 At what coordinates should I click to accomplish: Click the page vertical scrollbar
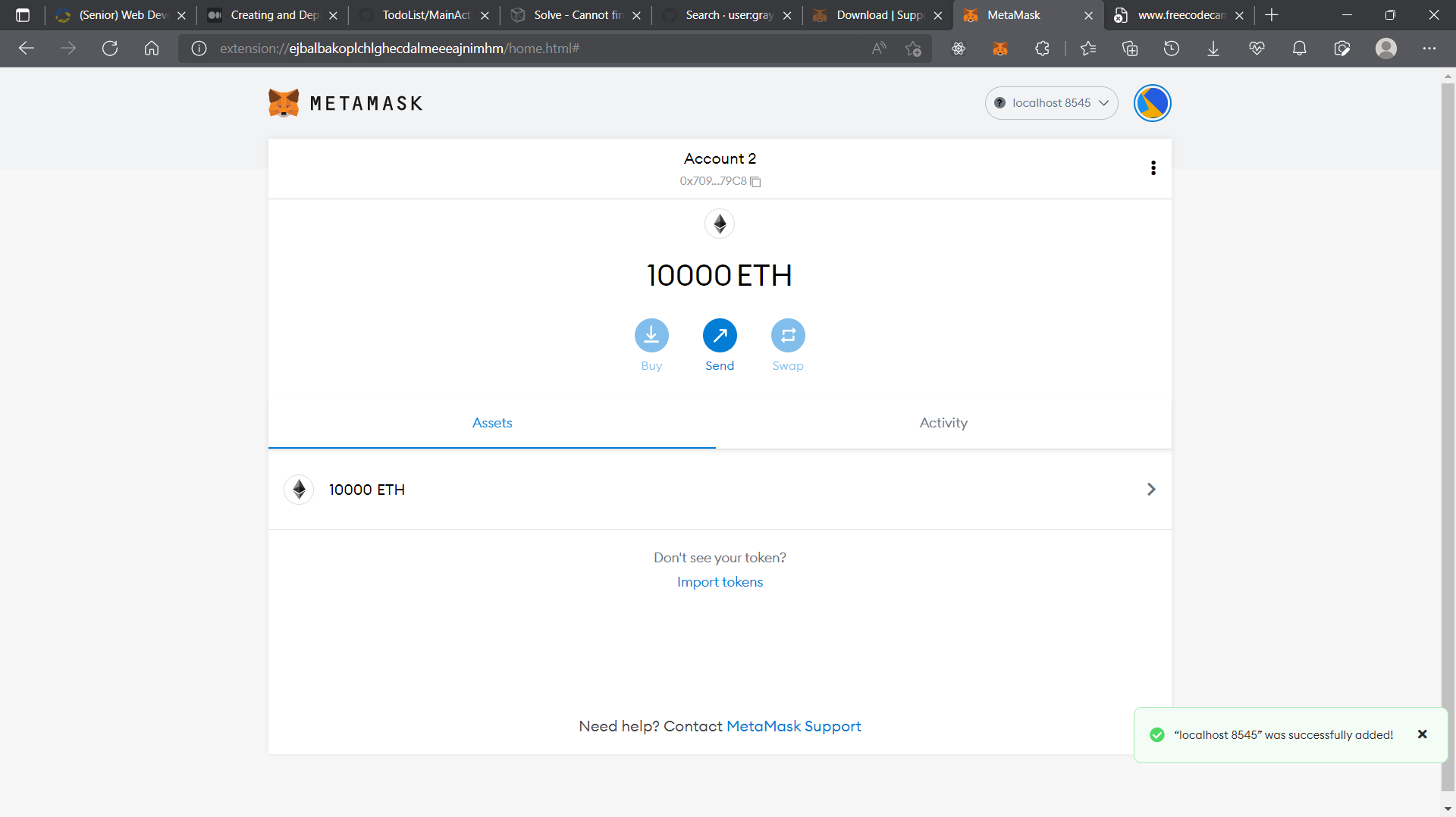(x=1448, y=436)
